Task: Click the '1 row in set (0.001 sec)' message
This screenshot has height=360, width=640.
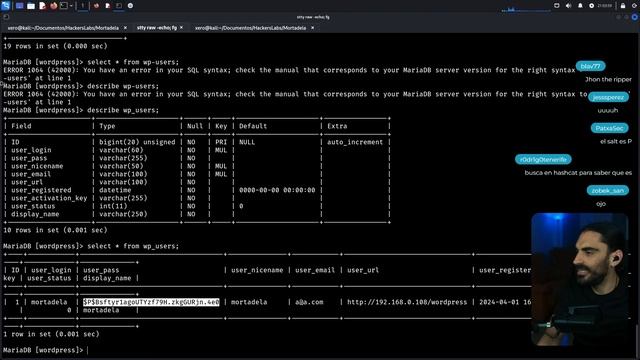Action: [x=51, y=334]
